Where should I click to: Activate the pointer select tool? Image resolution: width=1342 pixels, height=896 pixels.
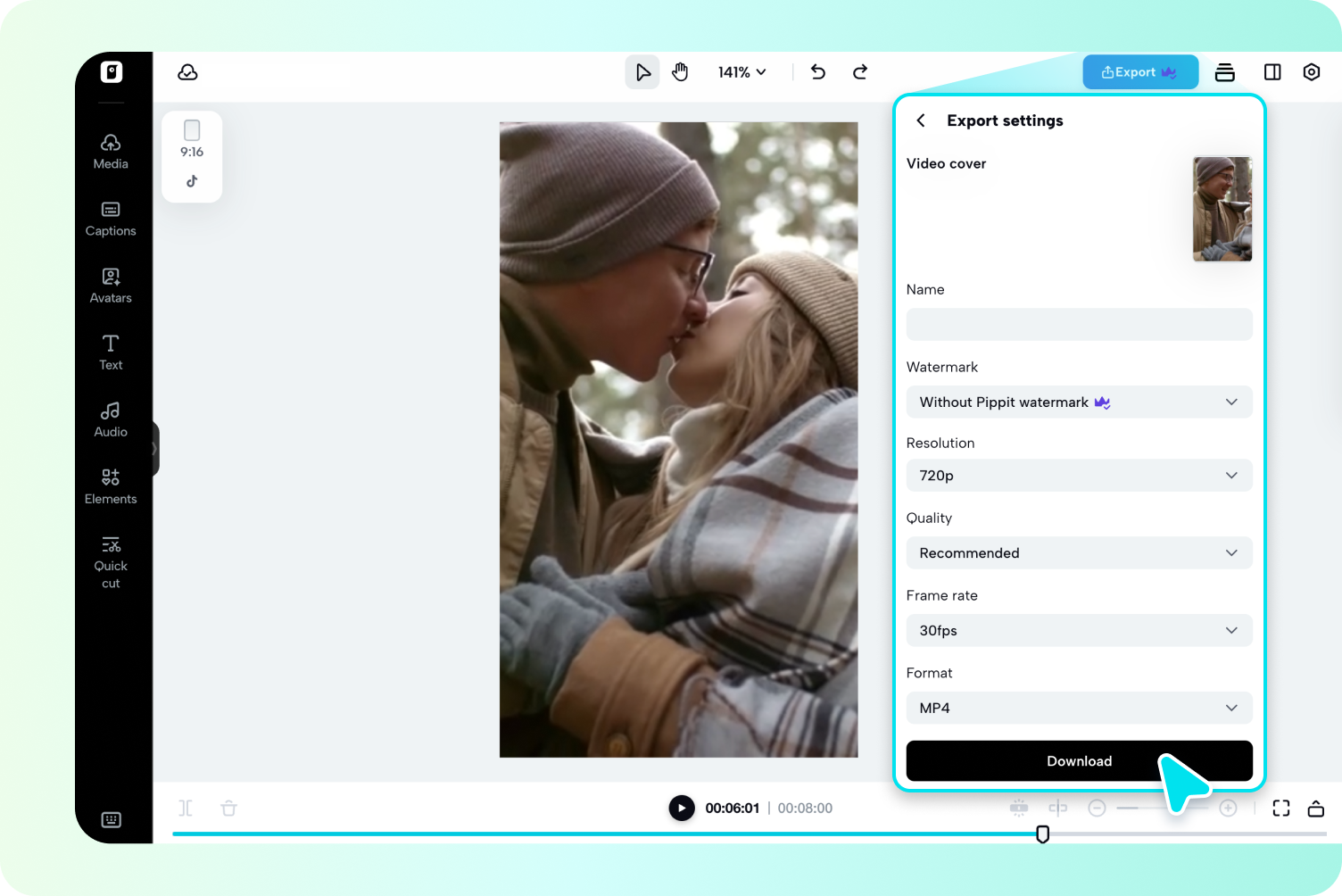pos(642,72)
